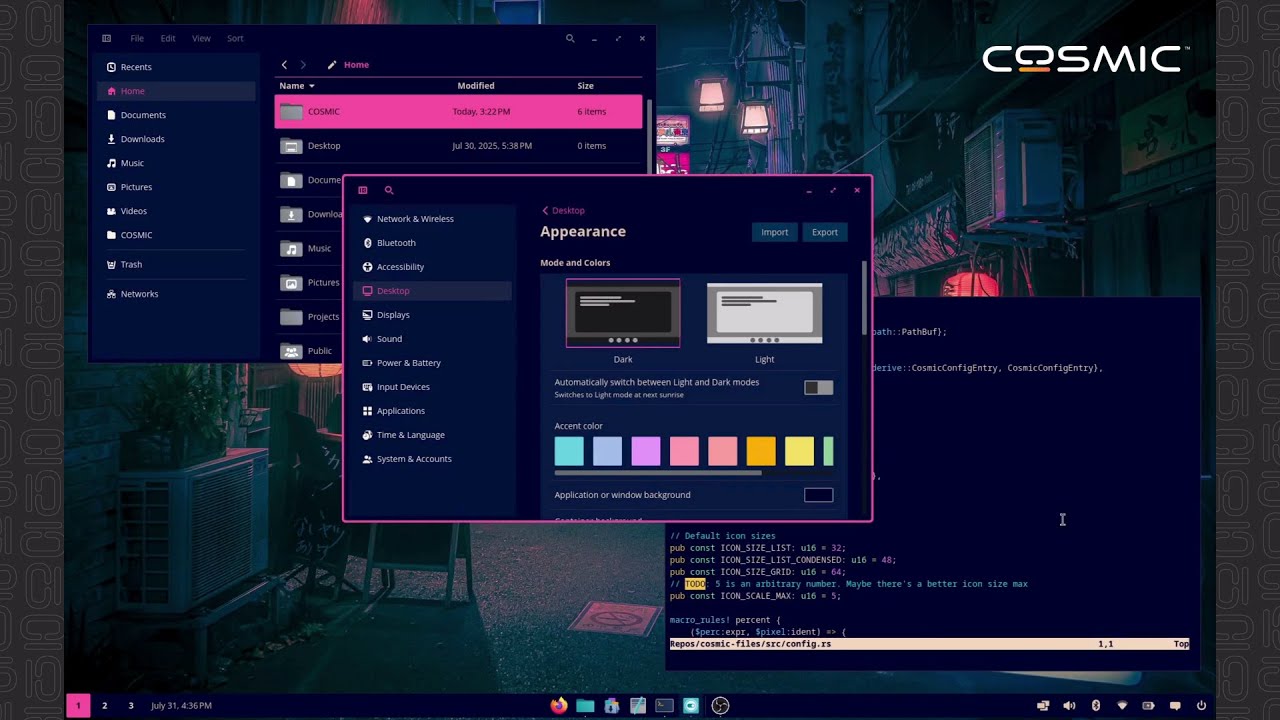Screen dimensions: 1280x720
Task: Open Music in the Files sidebar
Action: (176, 163)
